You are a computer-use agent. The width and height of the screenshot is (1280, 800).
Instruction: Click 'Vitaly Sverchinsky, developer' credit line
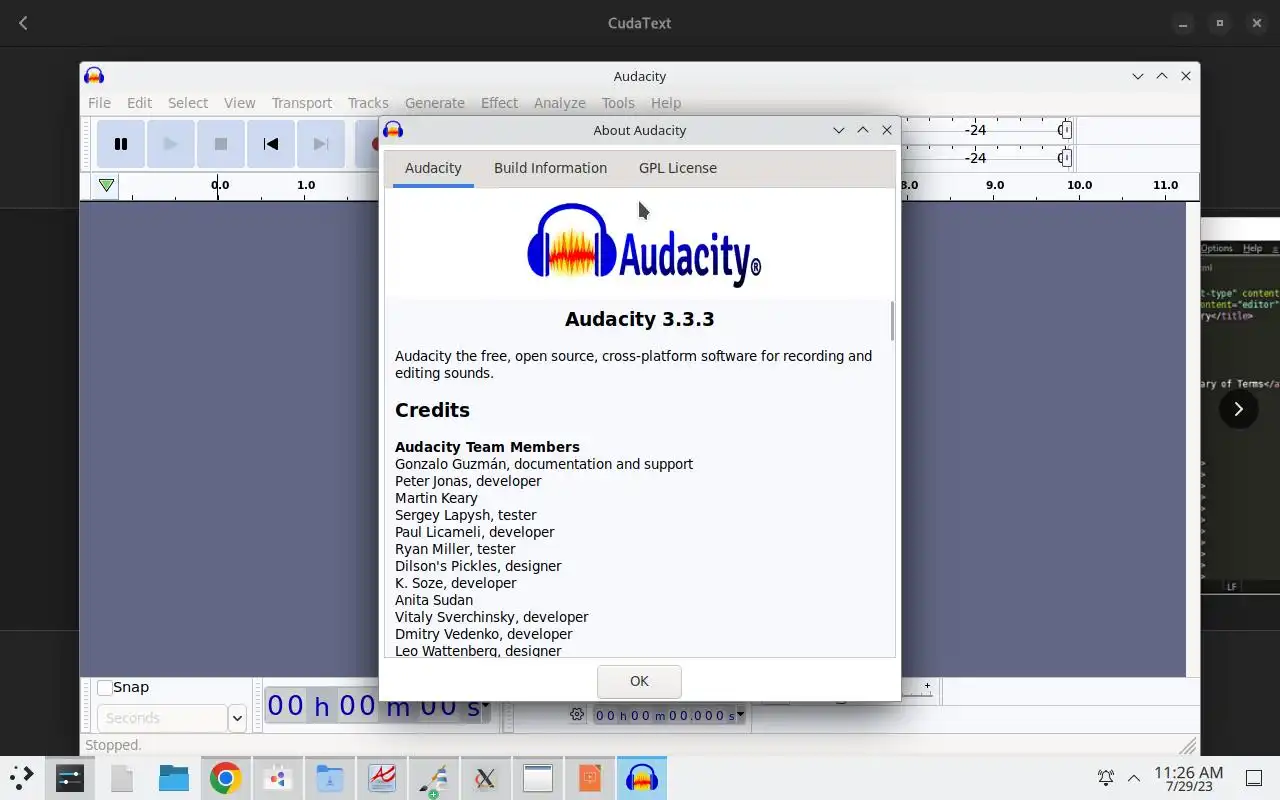491,617
